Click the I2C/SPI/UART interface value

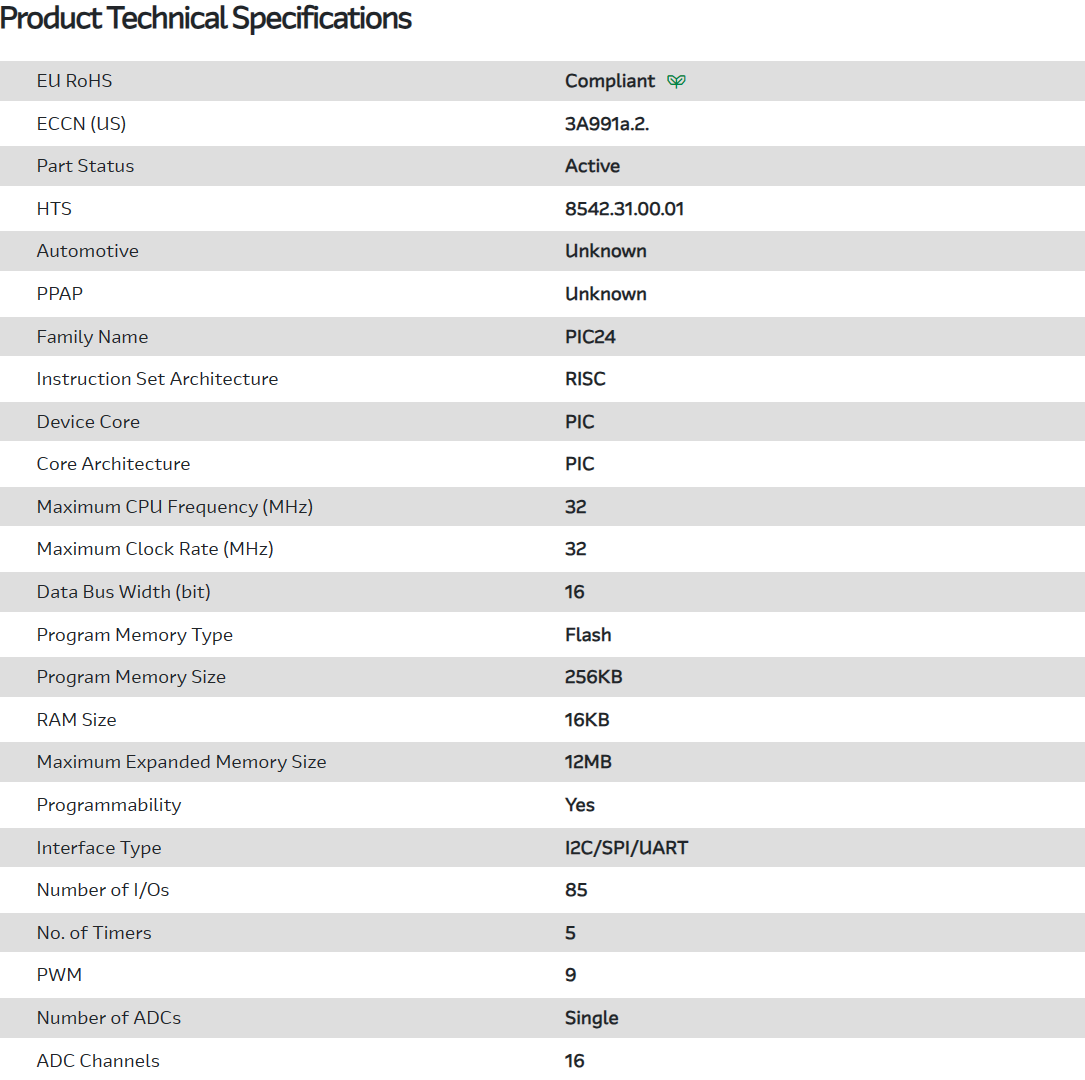[x=626, y=848]
